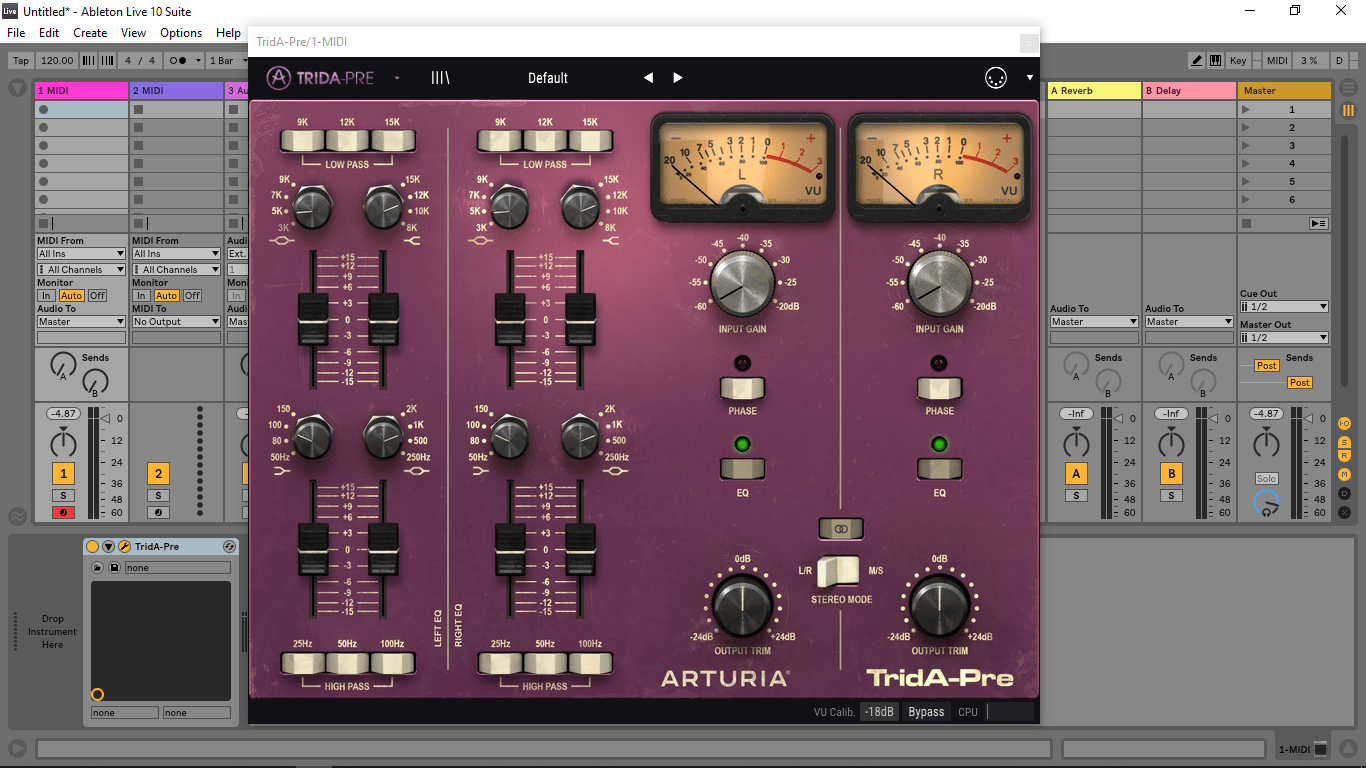This screenshot has width=1366, height=768.
Task: Click the Key map mode button
Action: [1238, 61]
